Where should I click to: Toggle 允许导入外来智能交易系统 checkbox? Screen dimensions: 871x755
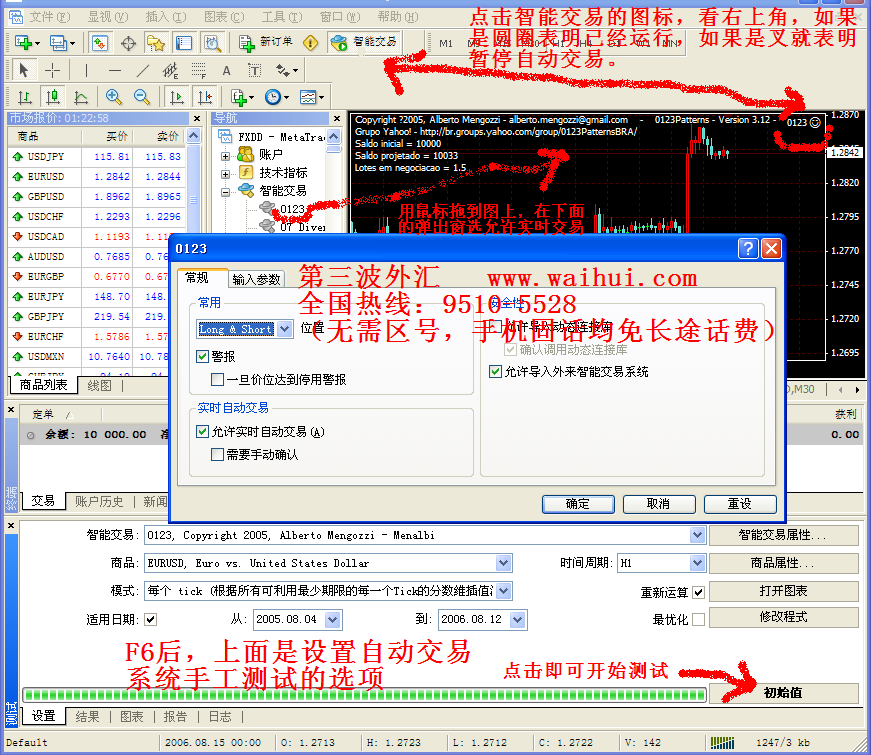pyautogui.click(x=495, y=371)
